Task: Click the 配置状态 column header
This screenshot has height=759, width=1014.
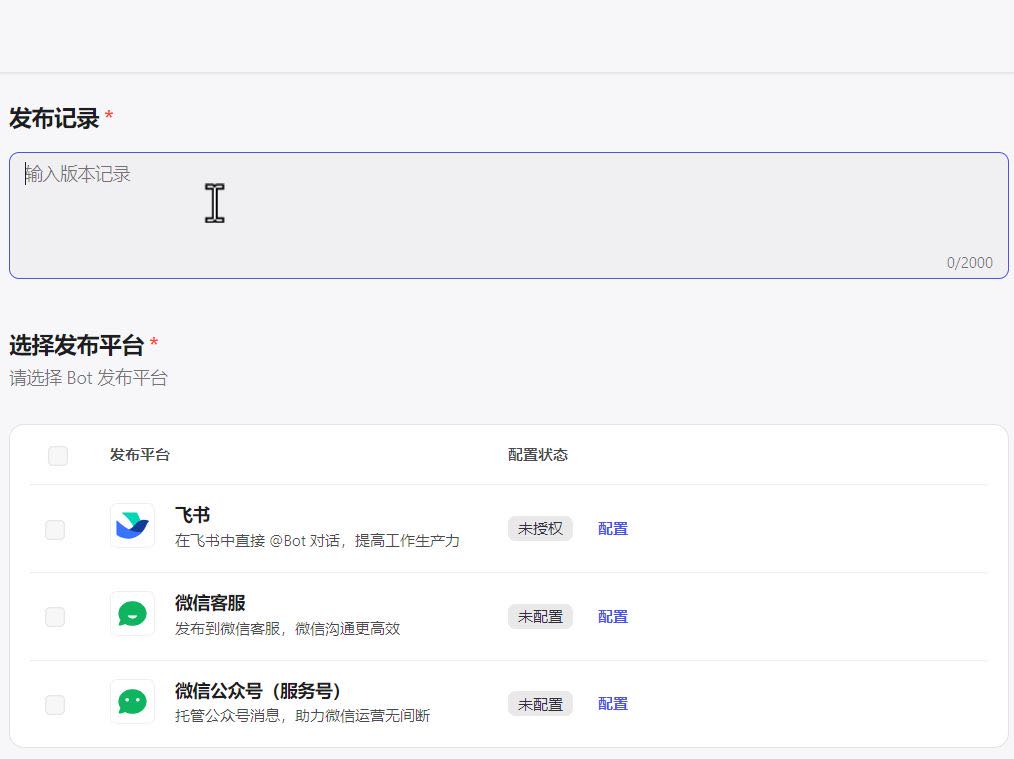Action: (x=538, y=455)
